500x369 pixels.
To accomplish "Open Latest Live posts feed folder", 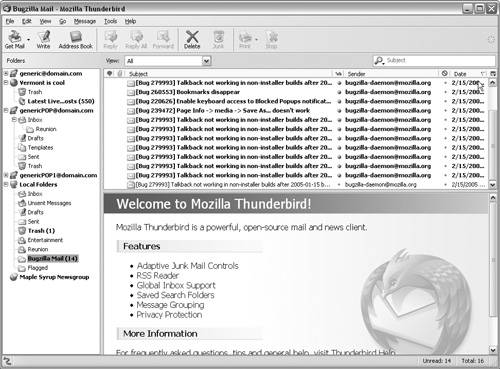I will point(61,101).
